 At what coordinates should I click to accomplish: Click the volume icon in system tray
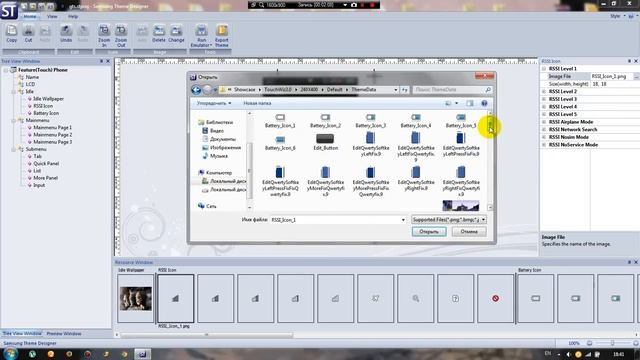click(x=568, y=354)
